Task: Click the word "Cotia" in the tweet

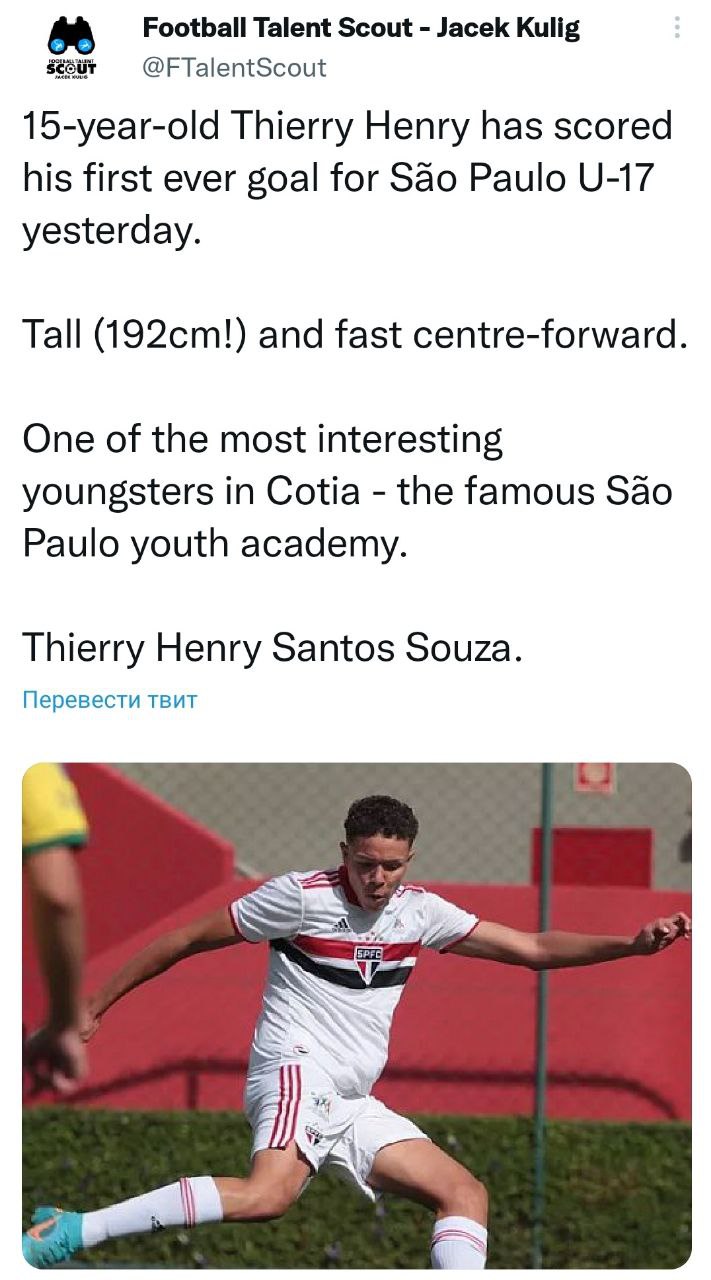Action: point(312,491)
